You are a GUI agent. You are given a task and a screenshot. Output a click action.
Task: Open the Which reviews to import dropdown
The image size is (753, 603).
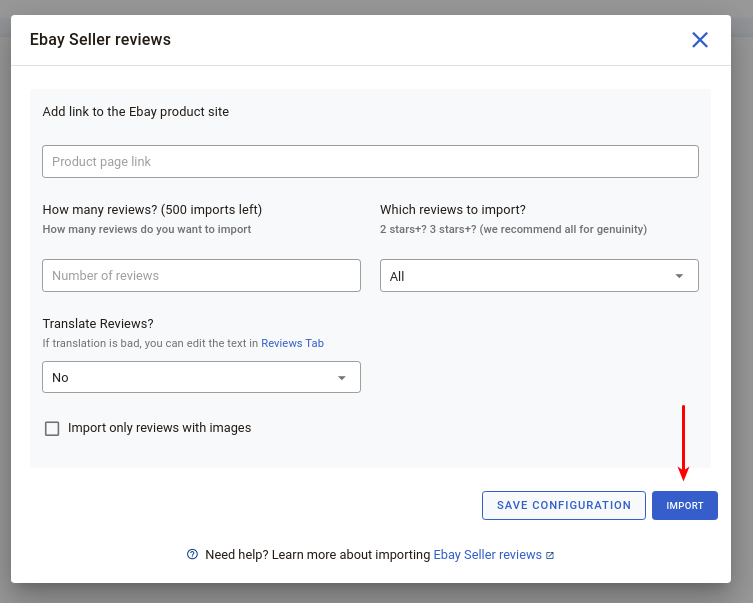[539, 276]
